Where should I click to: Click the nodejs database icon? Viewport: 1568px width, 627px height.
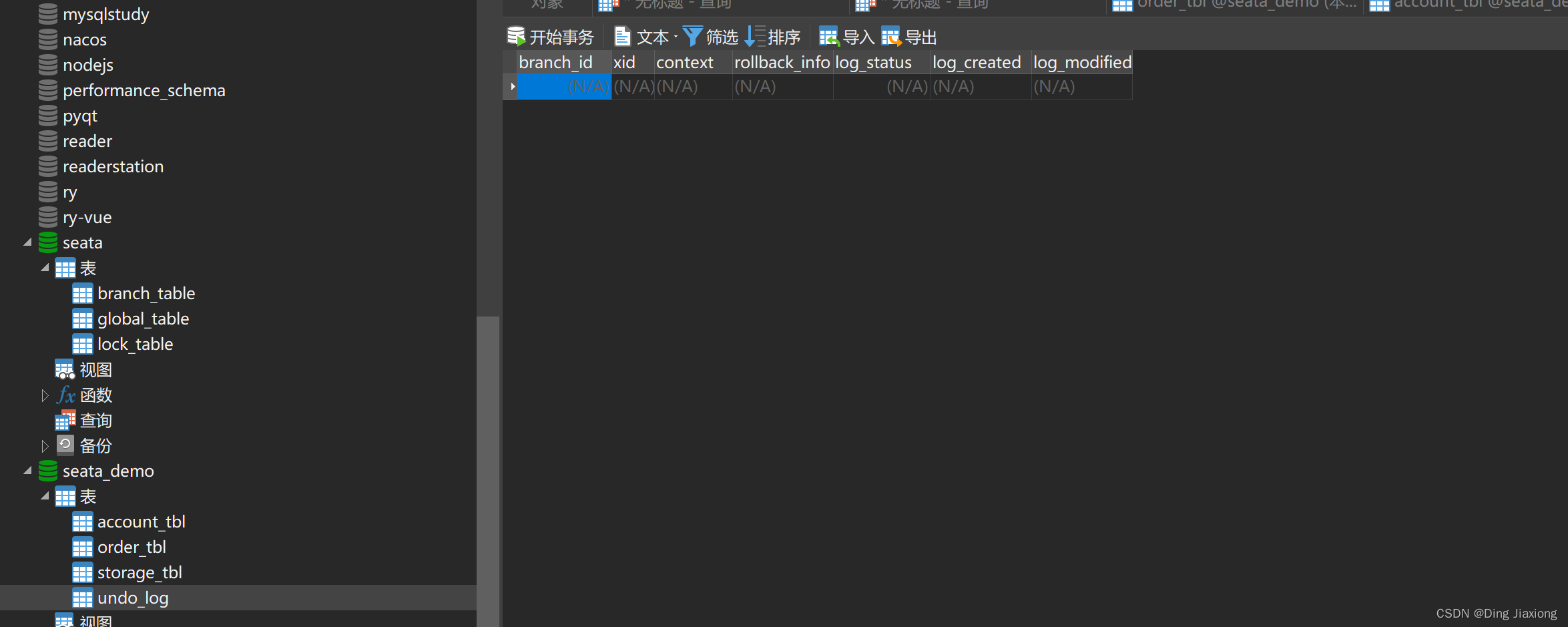click(48, 65)
